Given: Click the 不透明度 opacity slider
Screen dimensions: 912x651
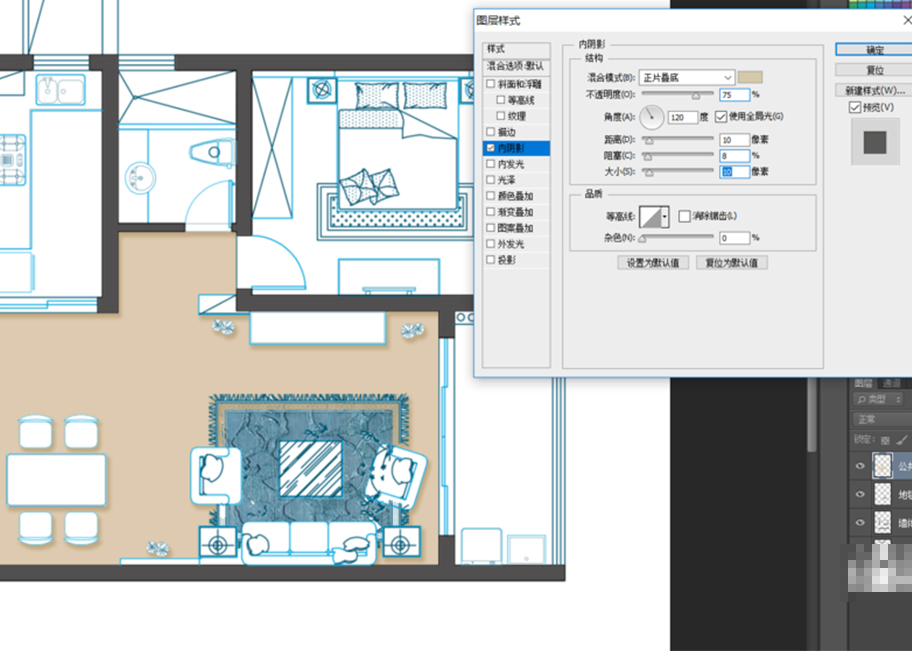Looking at the screenshot, I should tap(678, 94).
